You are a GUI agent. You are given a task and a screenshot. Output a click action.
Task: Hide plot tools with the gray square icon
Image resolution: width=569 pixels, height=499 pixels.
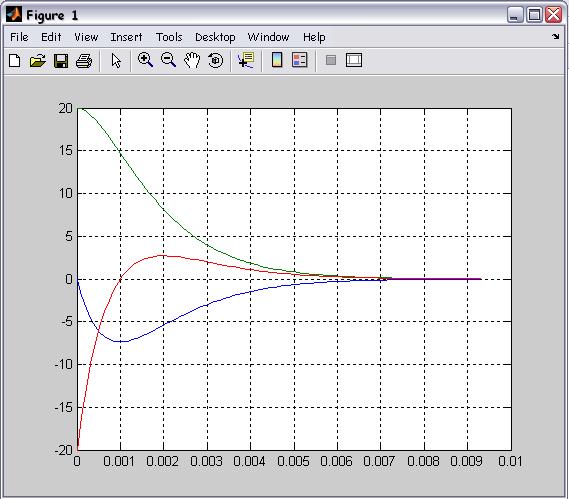tap(331, 60)
